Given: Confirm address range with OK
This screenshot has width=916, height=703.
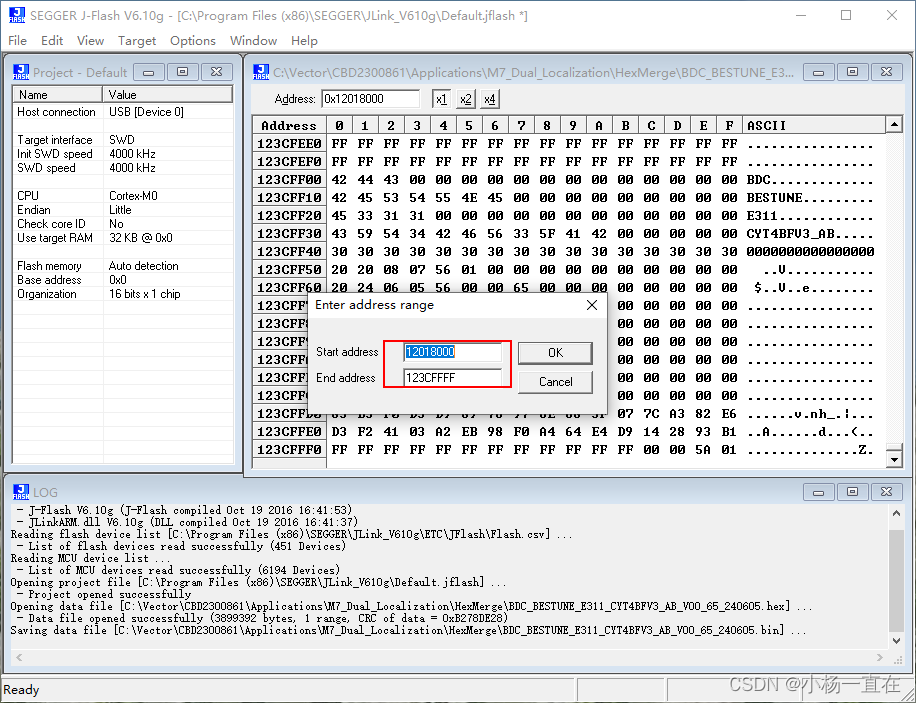Looking at the screenshot, I should pyautogui.click(x=555, y=352).
